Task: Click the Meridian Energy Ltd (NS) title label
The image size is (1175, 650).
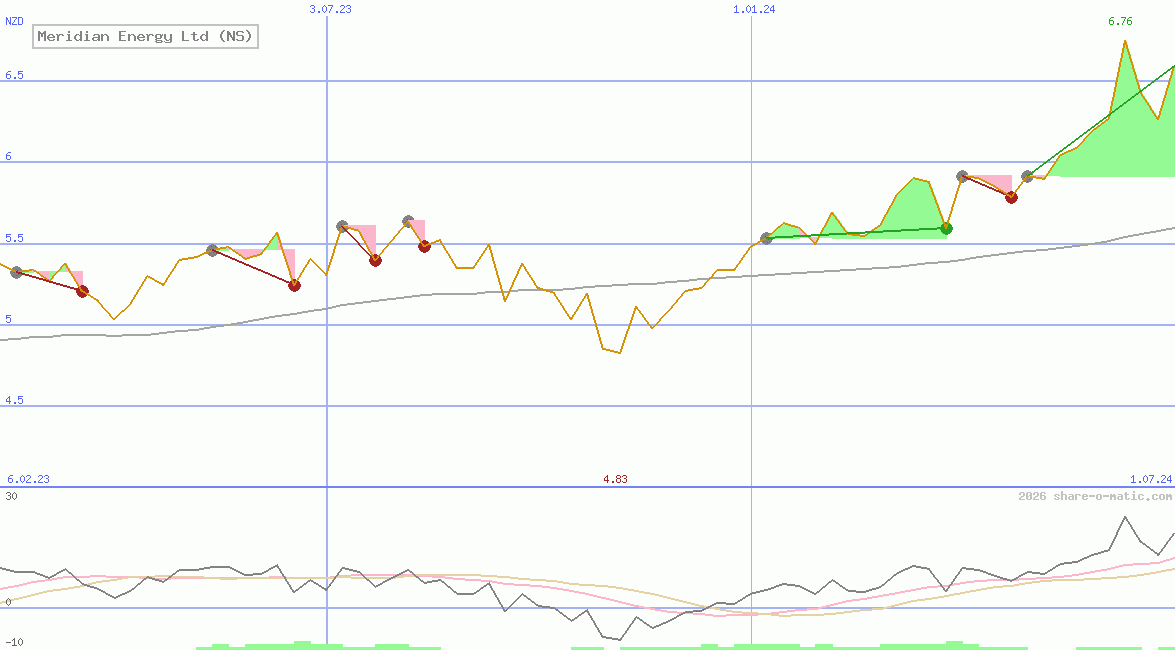Action: tap(146, 36)
